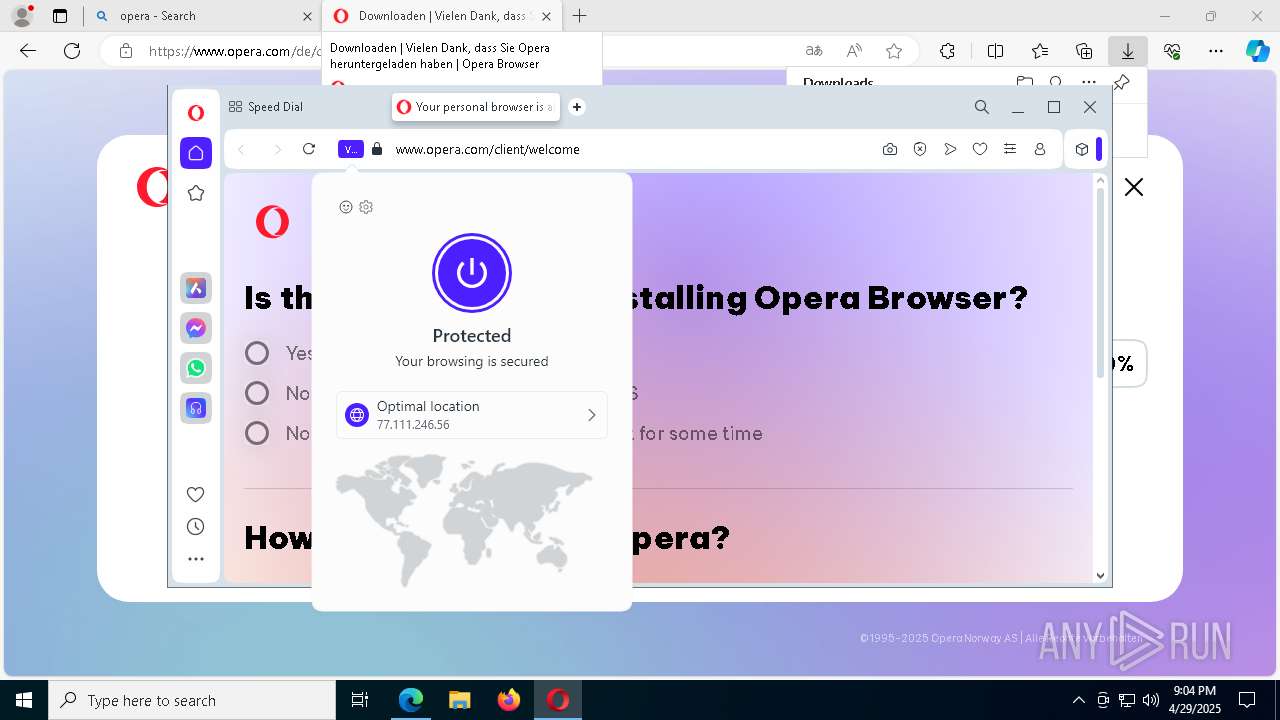The height and width of the screenshot is (720, 1280).
Task: Switch to the 'opera - Search' Edge tab
Action: click(204, 16)
